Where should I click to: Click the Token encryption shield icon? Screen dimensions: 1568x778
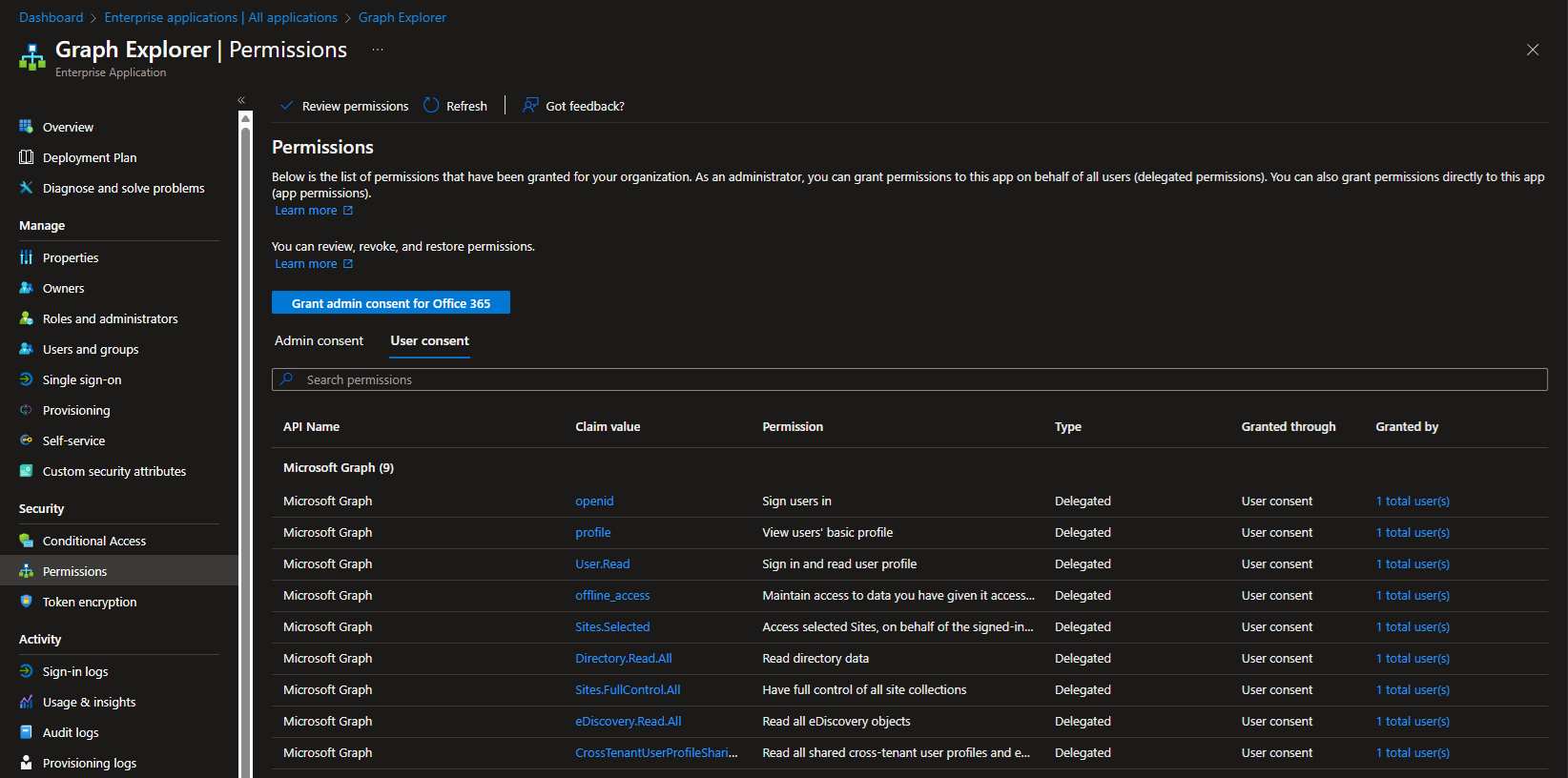click(x=26, y=602)
